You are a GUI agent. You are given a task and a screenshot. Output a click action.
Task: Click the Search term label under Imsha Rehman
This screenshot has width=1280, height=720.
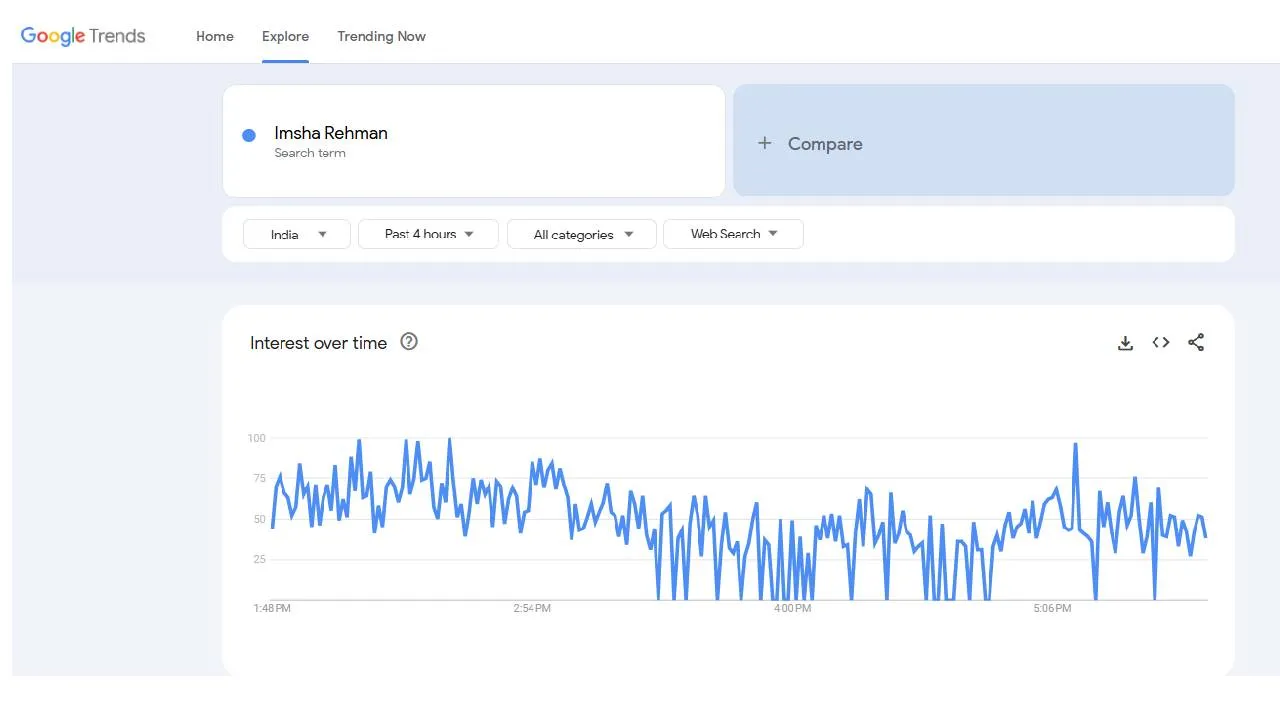(x=310, y=153)
